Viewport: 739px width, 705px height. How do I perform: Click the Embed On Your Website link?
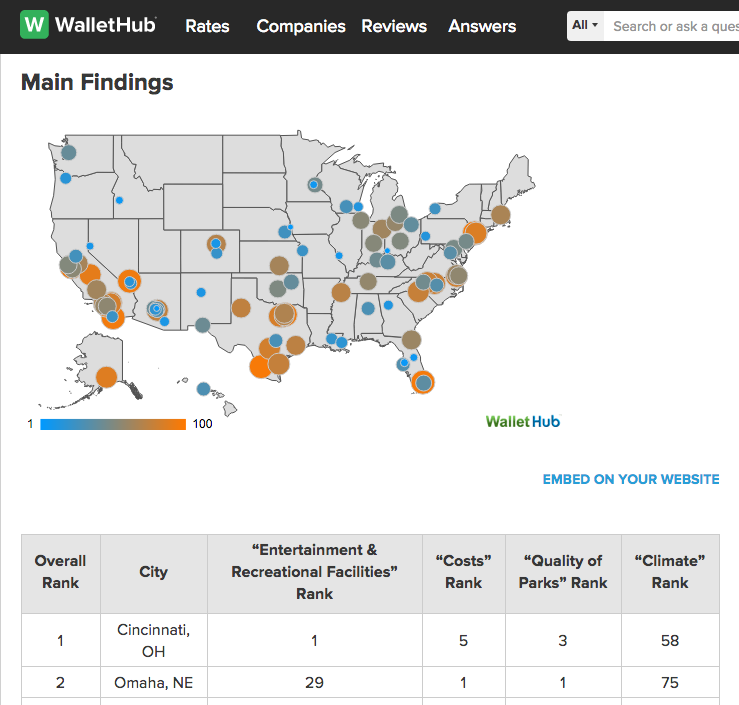(631, 479)
